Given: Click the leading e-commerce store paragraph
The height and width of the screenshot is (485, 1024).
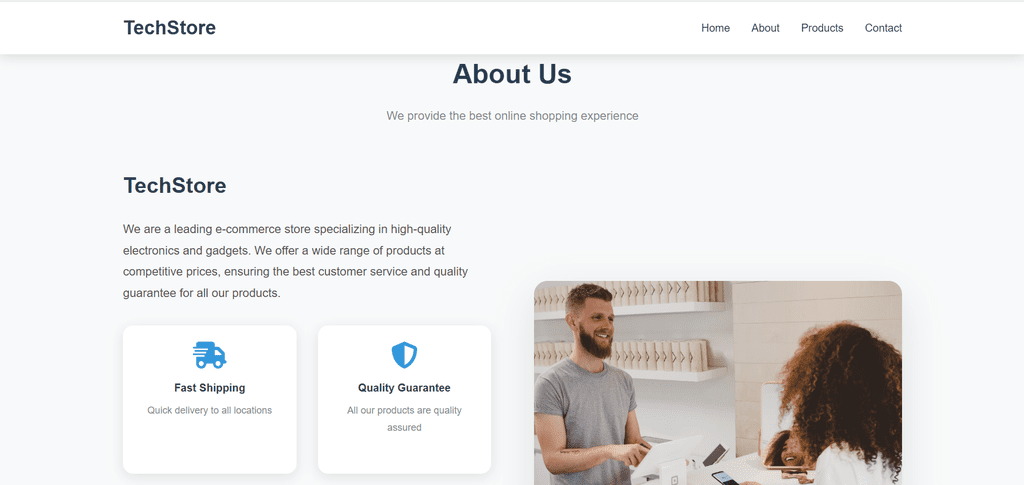Looking at the screenshot, I should coord(296,261).
